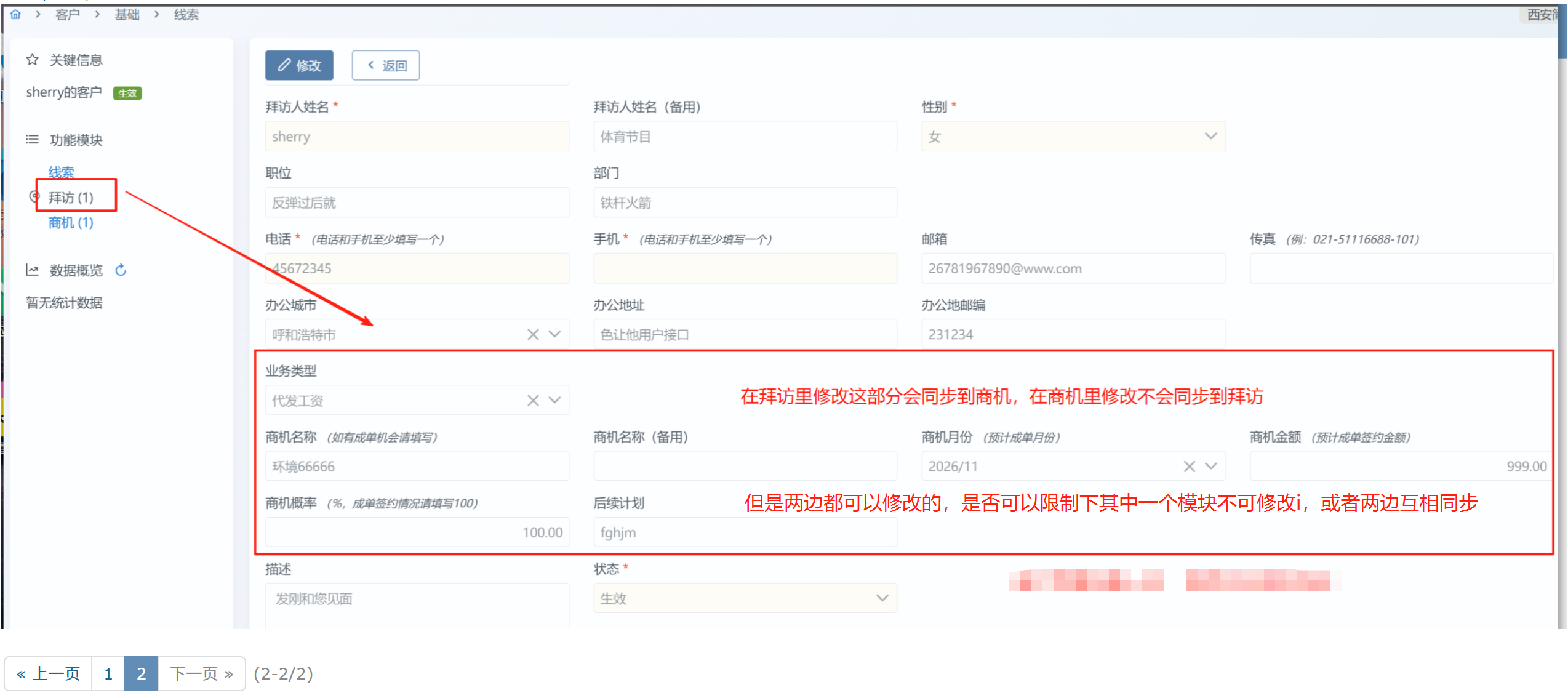
Task: Click the chart icon beside 数据概览
Action: tap(32, 270)
